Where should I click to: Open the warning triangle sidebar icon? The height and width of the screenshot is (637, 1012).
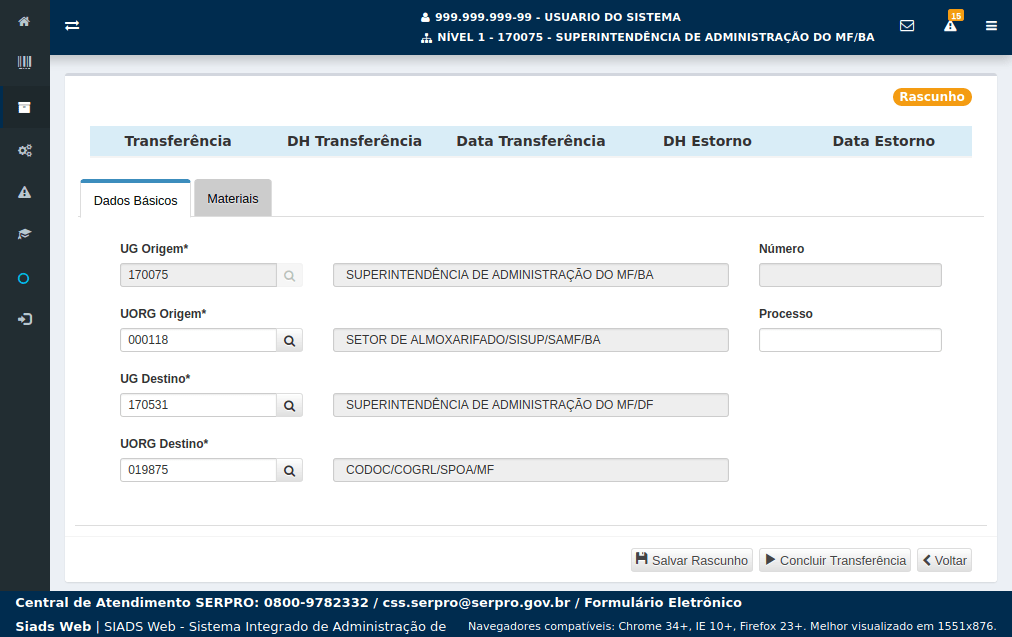pos(24,192)
